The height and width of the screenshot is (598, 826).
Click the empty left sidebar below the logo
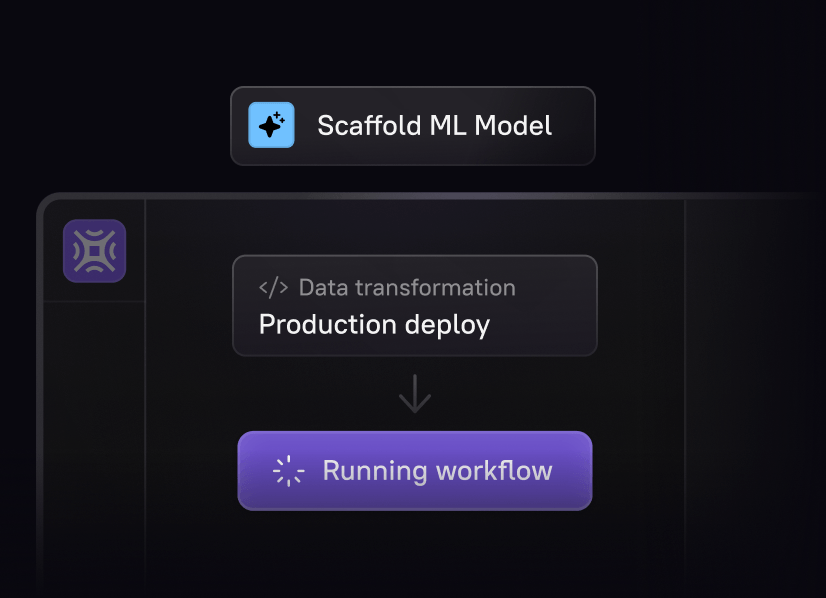pyautogui.click(x=94, y=448)
